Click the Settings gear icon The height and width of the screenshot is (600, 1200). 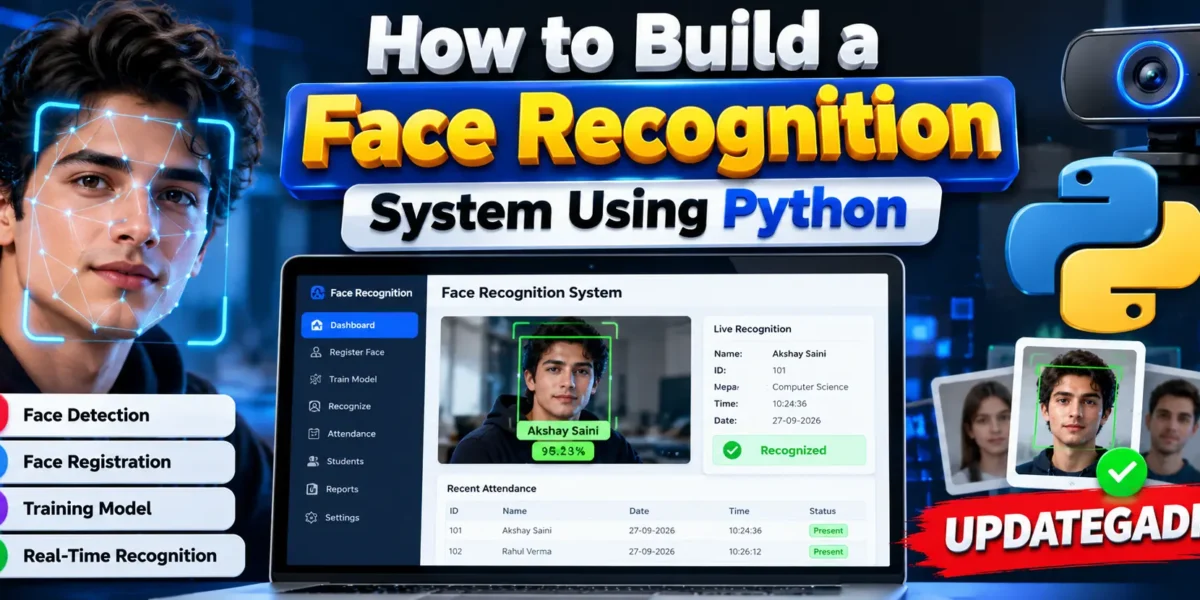pos(312,518)
